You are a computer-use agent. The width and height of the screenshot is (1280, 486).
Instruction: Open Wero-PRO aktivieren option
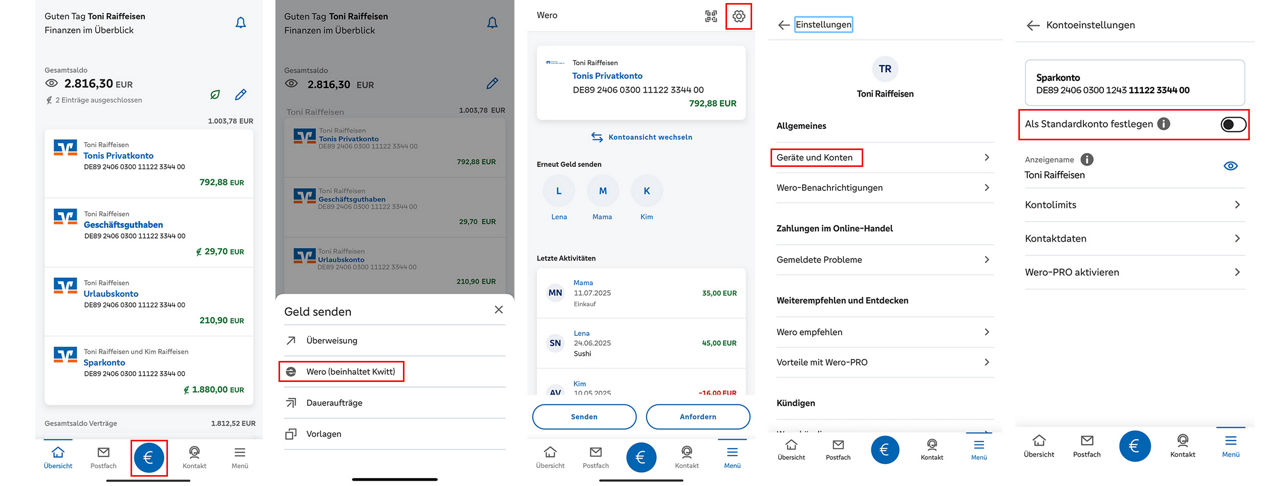[x=1132, y=272]
